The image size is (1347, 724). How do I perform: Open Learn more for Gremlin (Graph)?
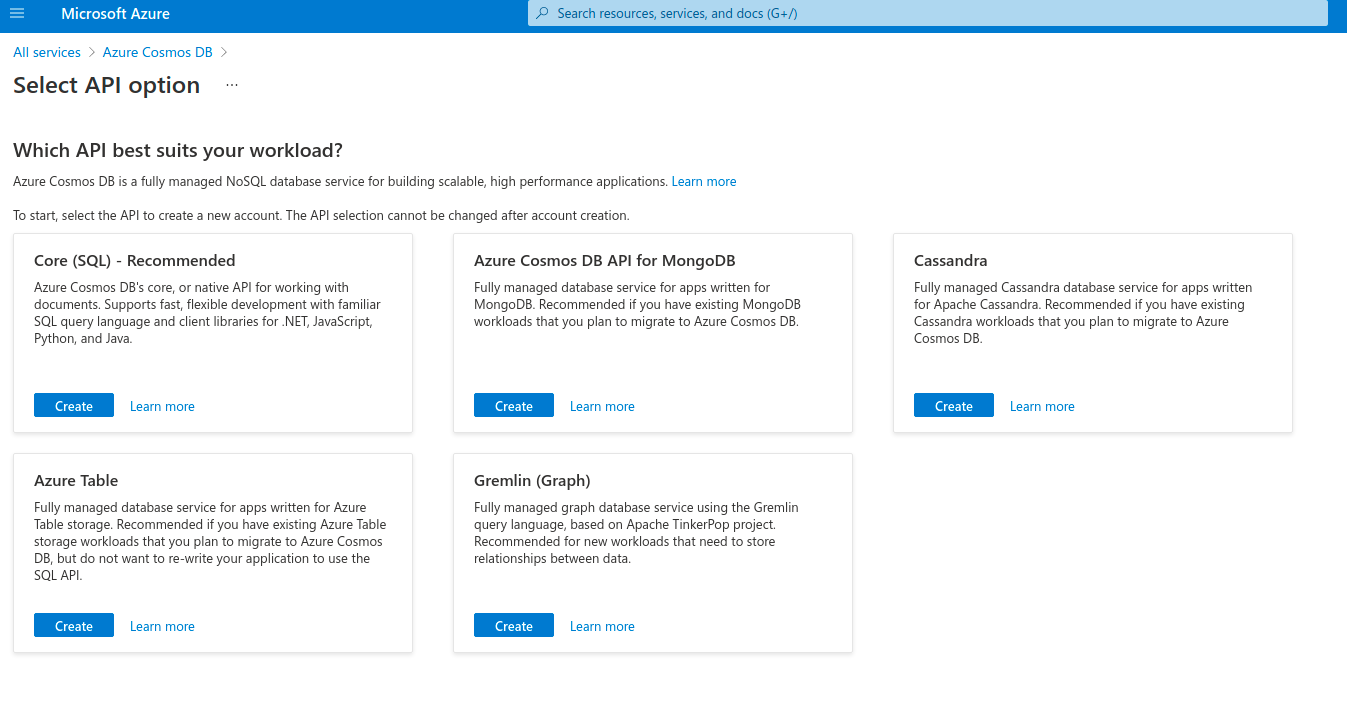coord(602,626)
